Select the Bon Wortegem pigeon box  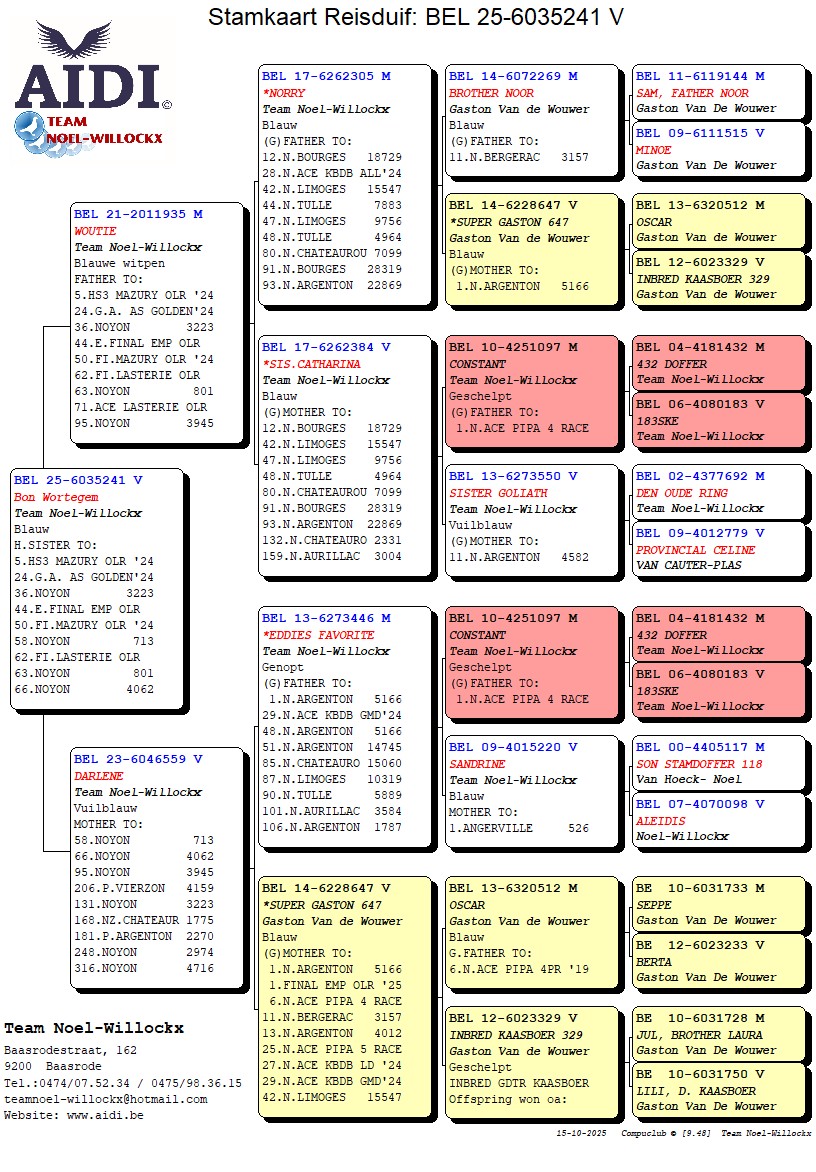pos(97,588)
